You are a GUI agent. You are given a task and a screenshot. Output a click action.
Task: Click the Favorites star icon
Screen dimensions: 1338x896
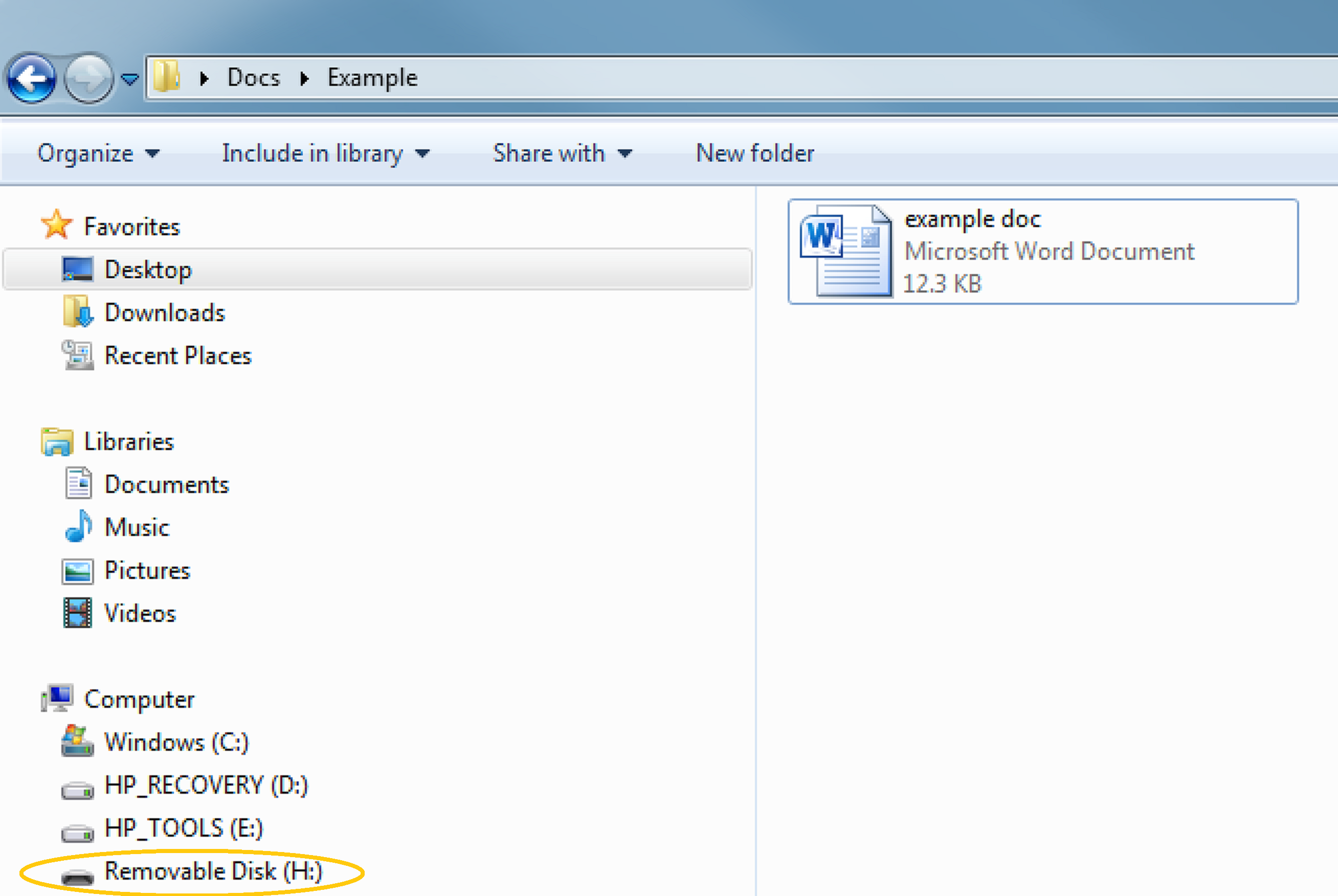click(57, 225)
